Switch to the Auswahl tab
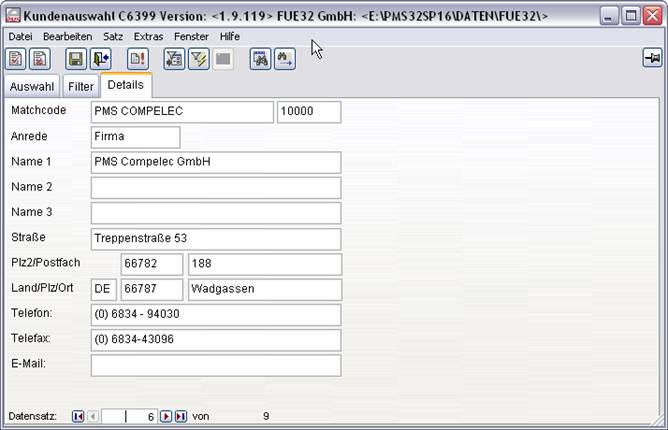This screenshot has width=668, height=430. (x=32, y=87)
